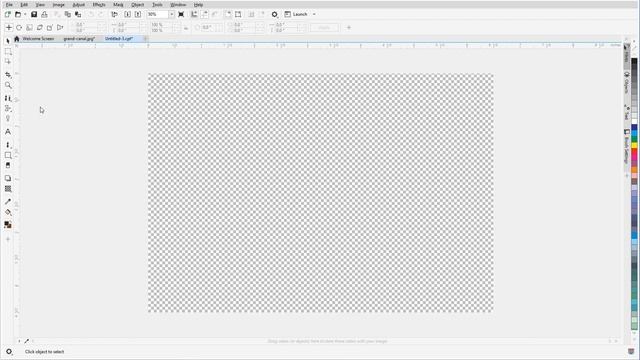
Task: Open the Mask menu
Action: click(x=118, y=4)
